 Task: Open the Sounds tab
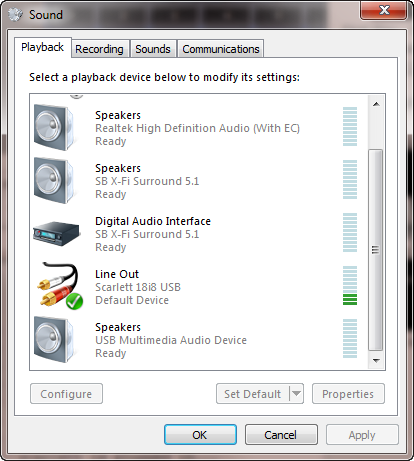153,49
